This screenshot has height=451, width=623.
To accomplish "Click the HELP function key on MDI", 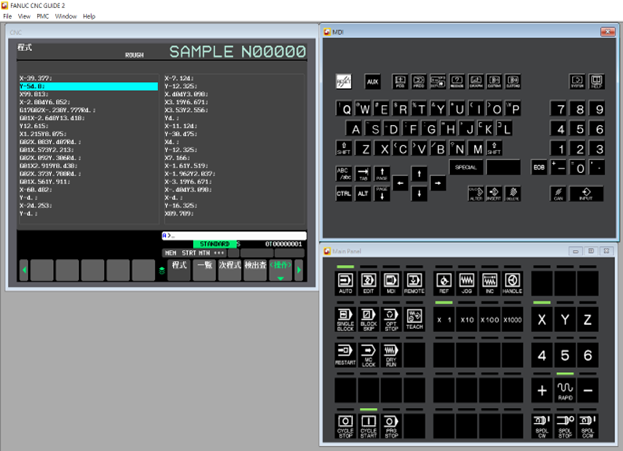I will [596, 81].
